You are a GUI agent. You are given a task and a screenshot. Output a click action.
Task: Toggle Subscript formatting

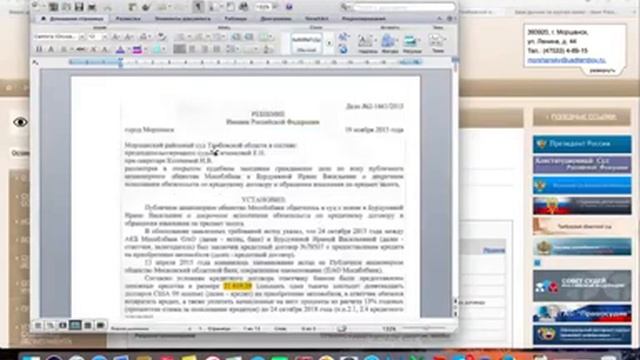click(x=105, y=49)
